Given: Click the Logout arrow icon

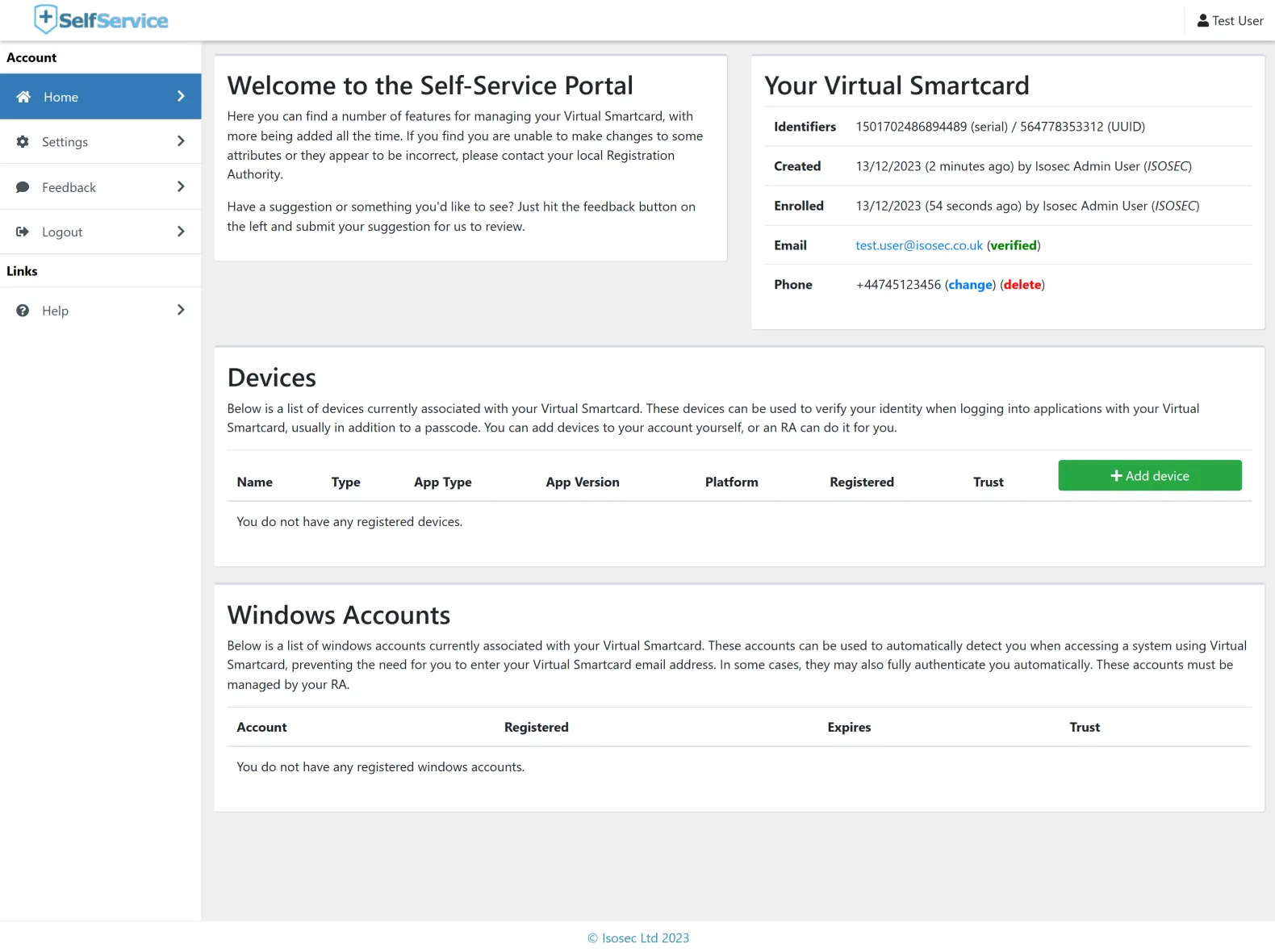Looking at the screenshot, I should click(x=23, y=232).
